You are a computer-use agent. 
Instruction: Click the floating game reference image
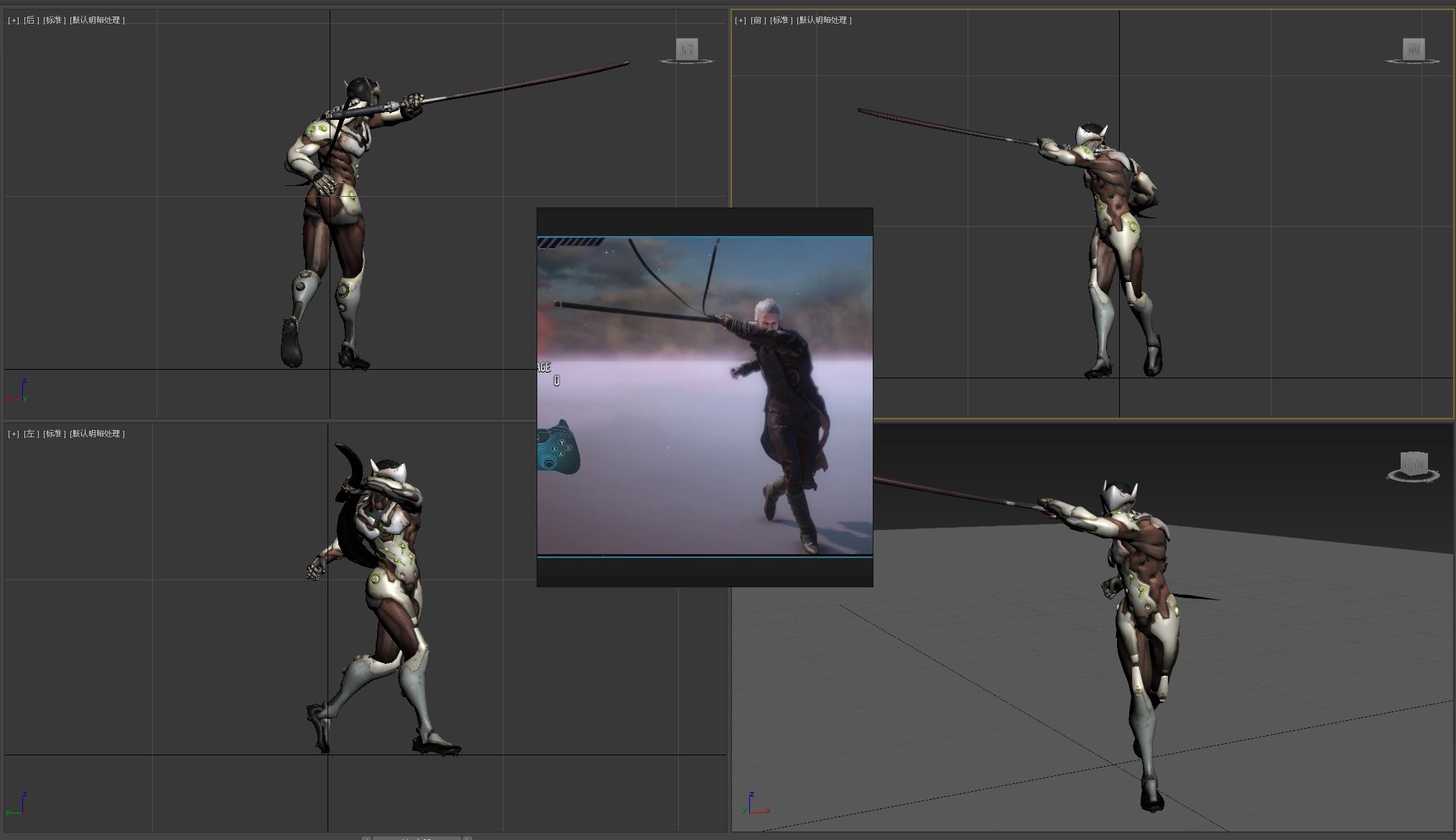(x=705, y=397)
